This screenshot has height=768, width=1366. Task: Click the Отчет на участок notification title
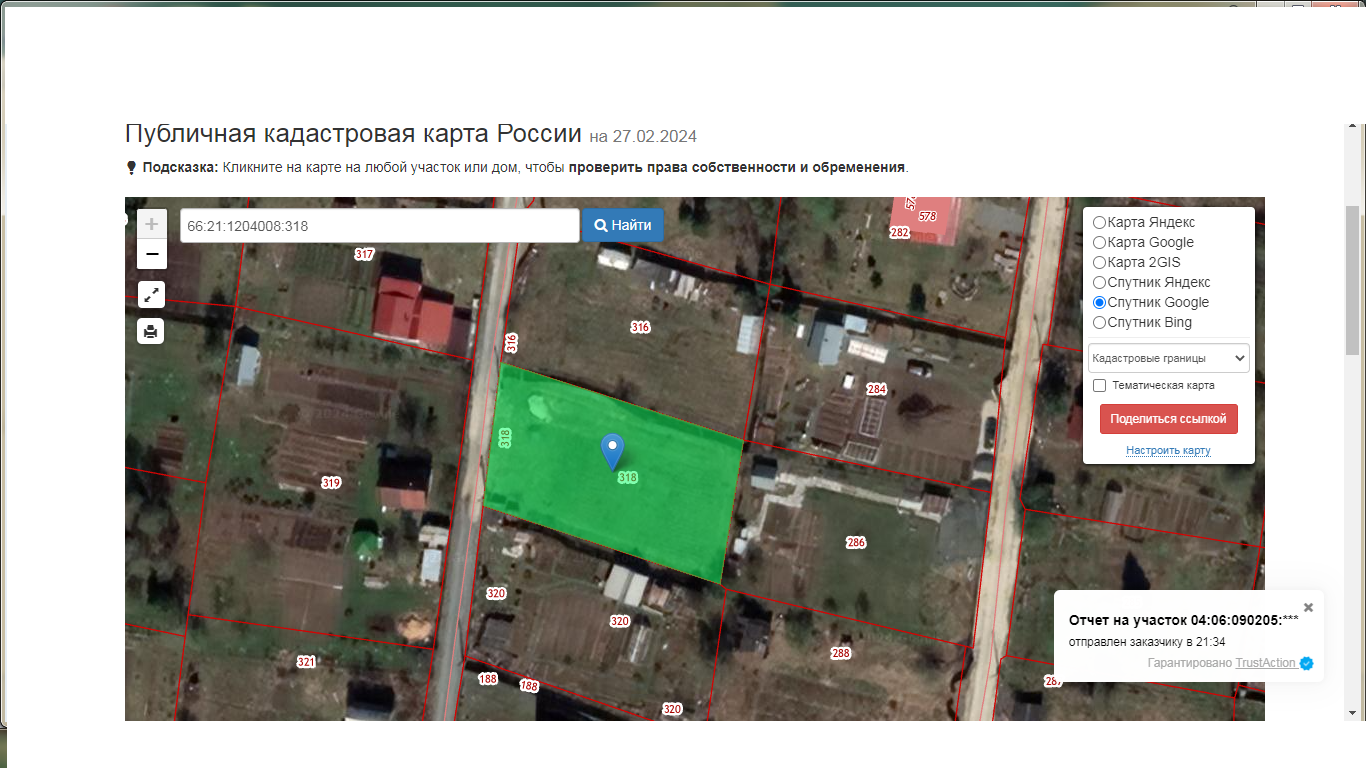click(x=1184, y=620)
